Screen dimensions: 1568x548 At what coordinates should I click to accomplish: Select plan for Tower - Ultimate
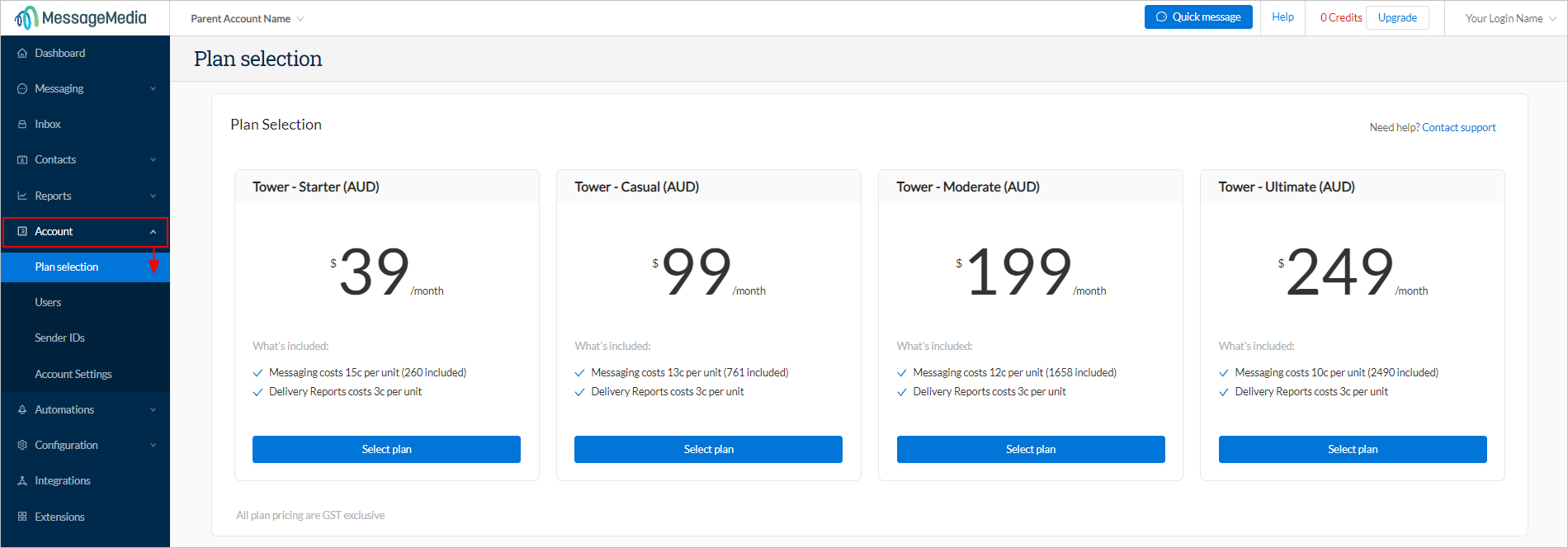tap(1353, 449)
